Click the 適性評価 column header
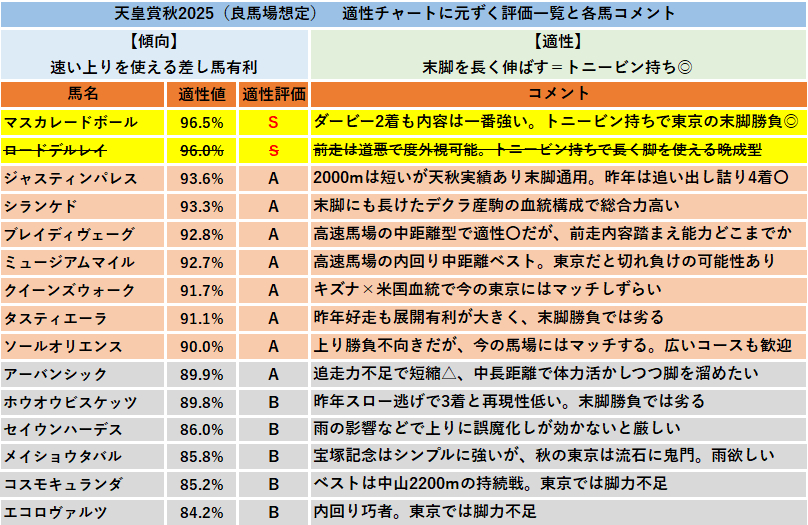This screenshot has width=808, height=525. [273, 94]
